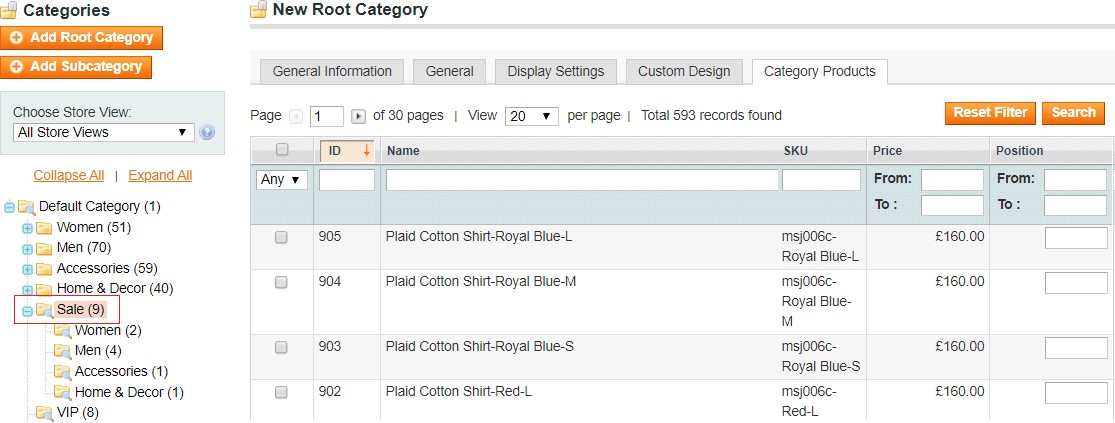The height and width of the screenshot is (423, 1115).
Task: Click previous page arrow icon
Action: (x=296, y=116)
